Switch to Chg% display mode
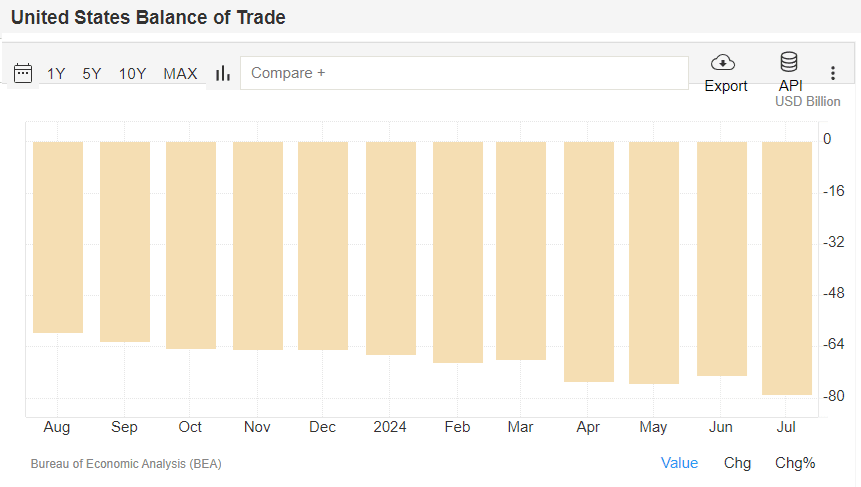 pyautogui.click(x=795, y=463)
